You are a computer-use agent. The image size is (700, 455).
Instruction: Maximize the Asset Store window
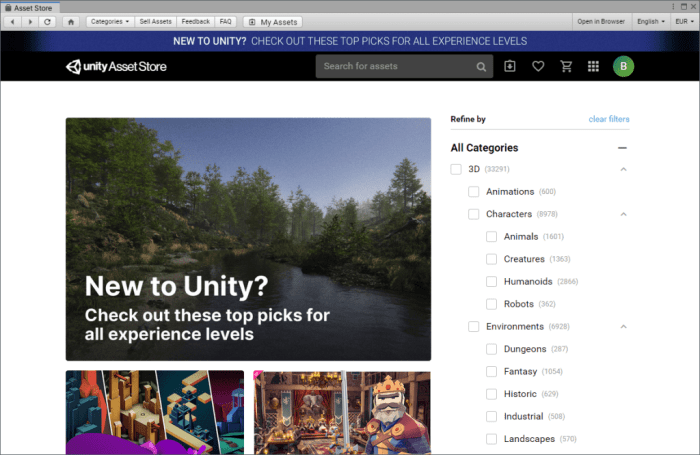click(684, 7)
